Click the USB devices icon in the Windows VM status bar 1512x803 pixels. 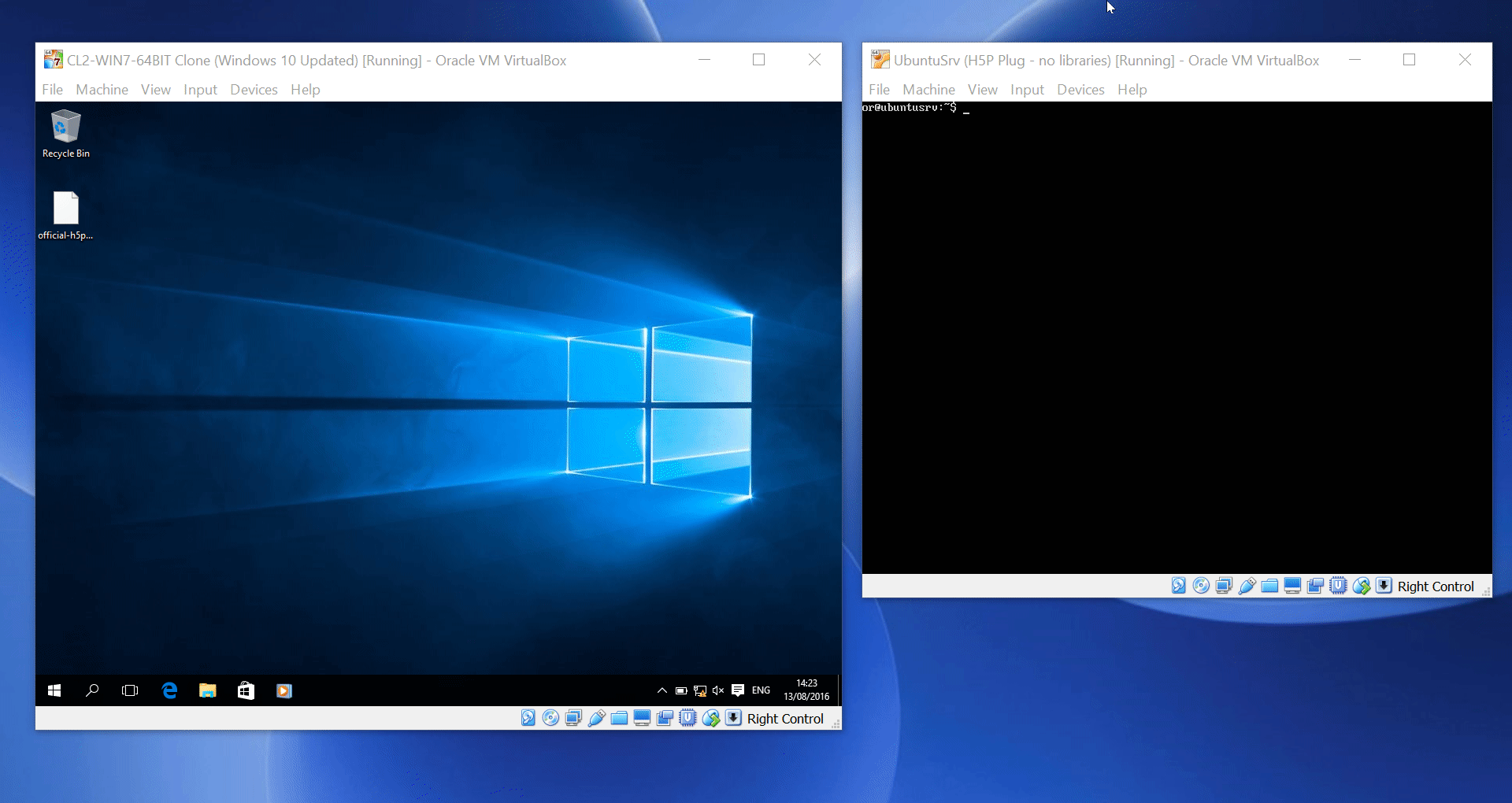pos(596,718)
